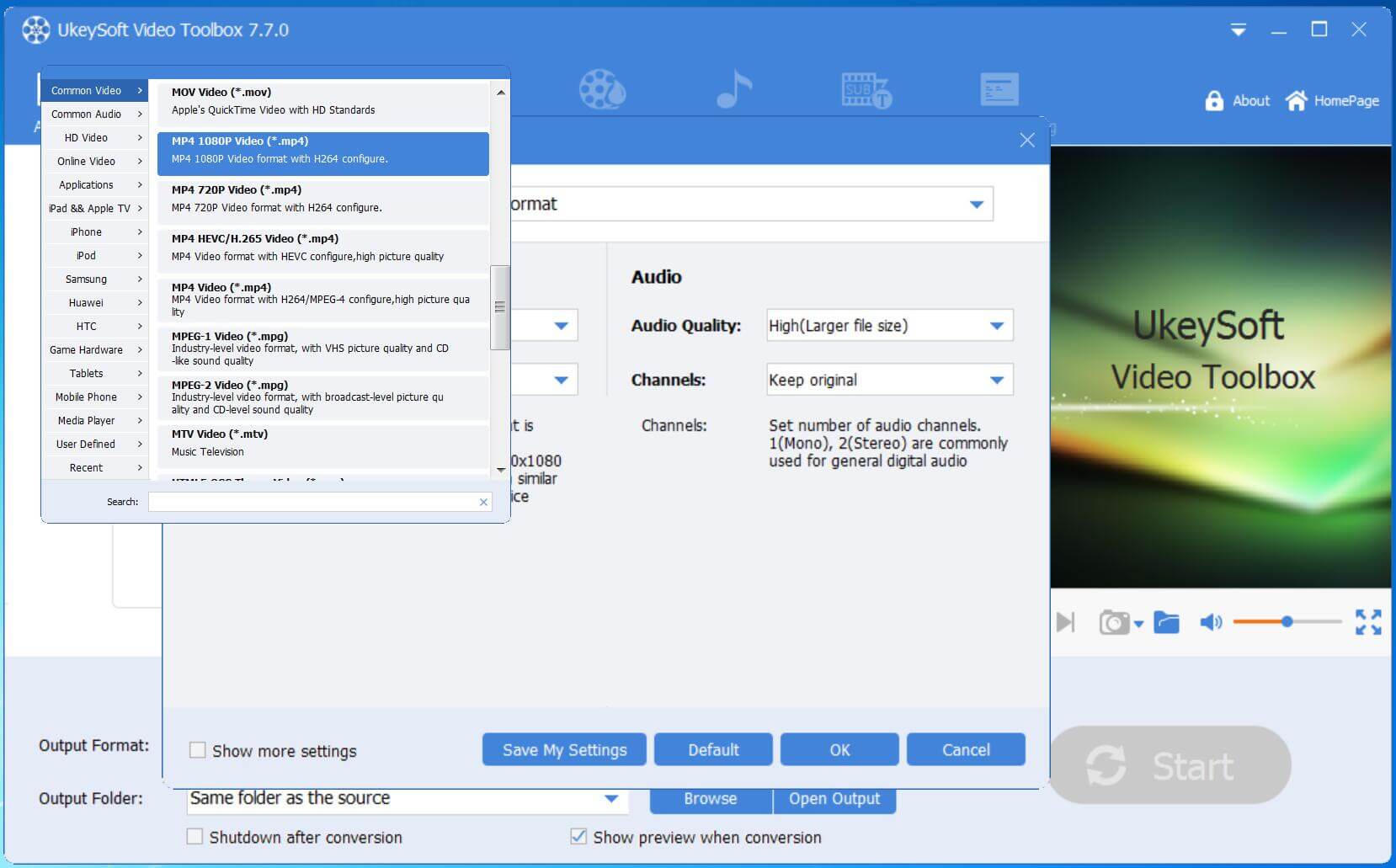Tick Shutdown after conversion
1396x868 pixels.
coord(194,837)
